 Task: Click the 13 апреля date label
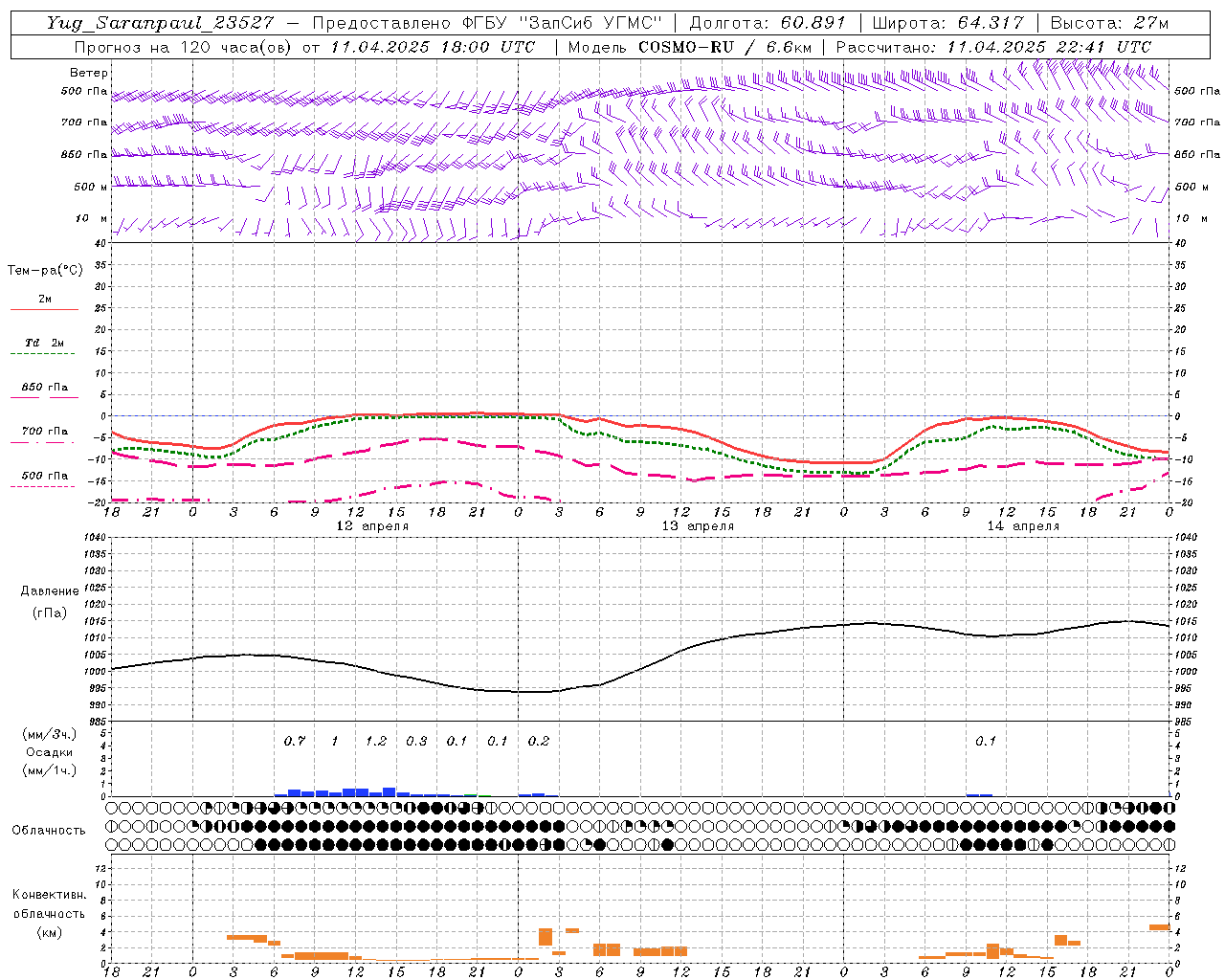click(698, 526)
